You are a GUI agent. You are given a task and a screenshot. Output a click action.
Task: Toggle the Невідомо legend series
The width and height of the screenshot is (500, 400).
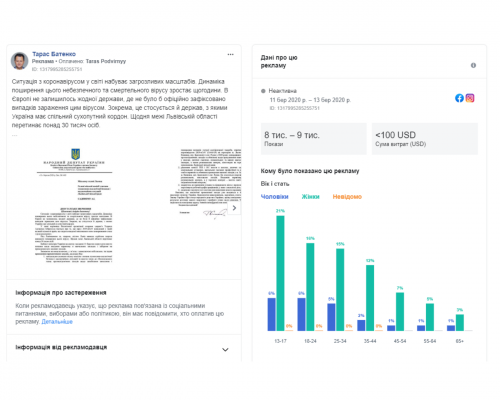[x=347, y=197]
